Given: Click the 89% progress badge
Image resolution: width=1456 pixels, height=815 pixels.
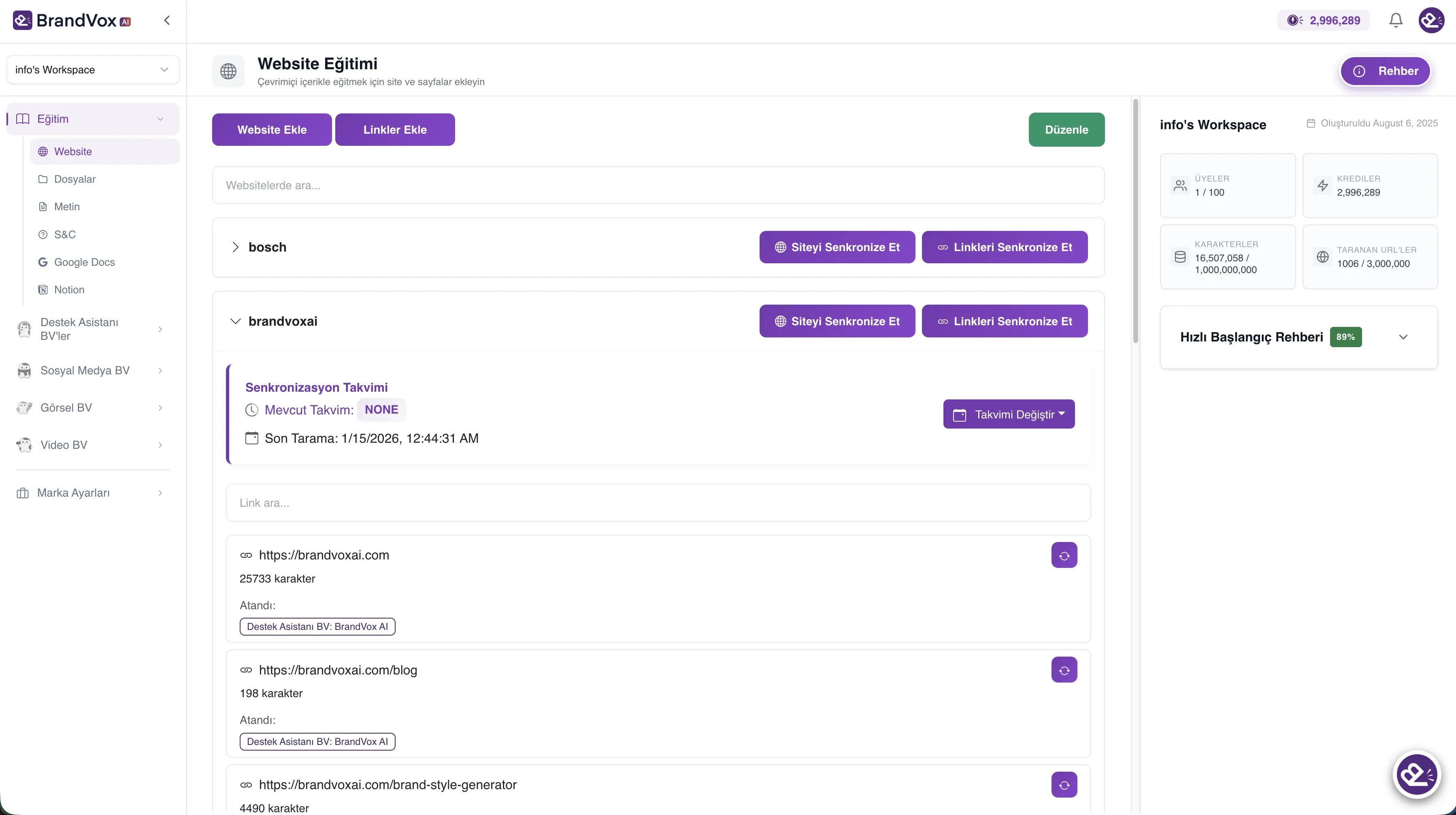Looking at the screenshot, I should tap(1346, 337).
